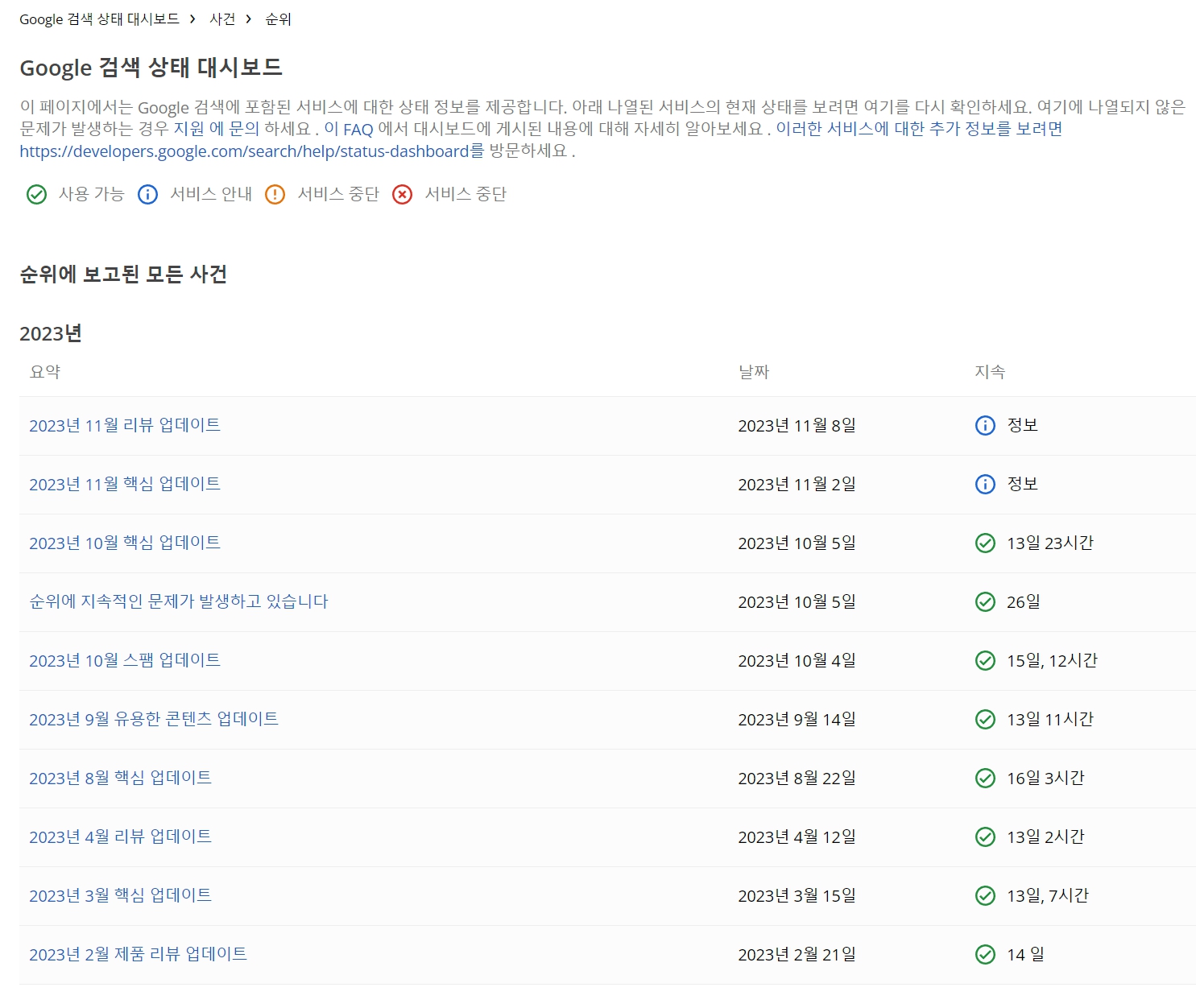The height and width of the screenshot is (1008, 1196).
Task: Click the green available icon in the legend
Action: click(37, 195)
